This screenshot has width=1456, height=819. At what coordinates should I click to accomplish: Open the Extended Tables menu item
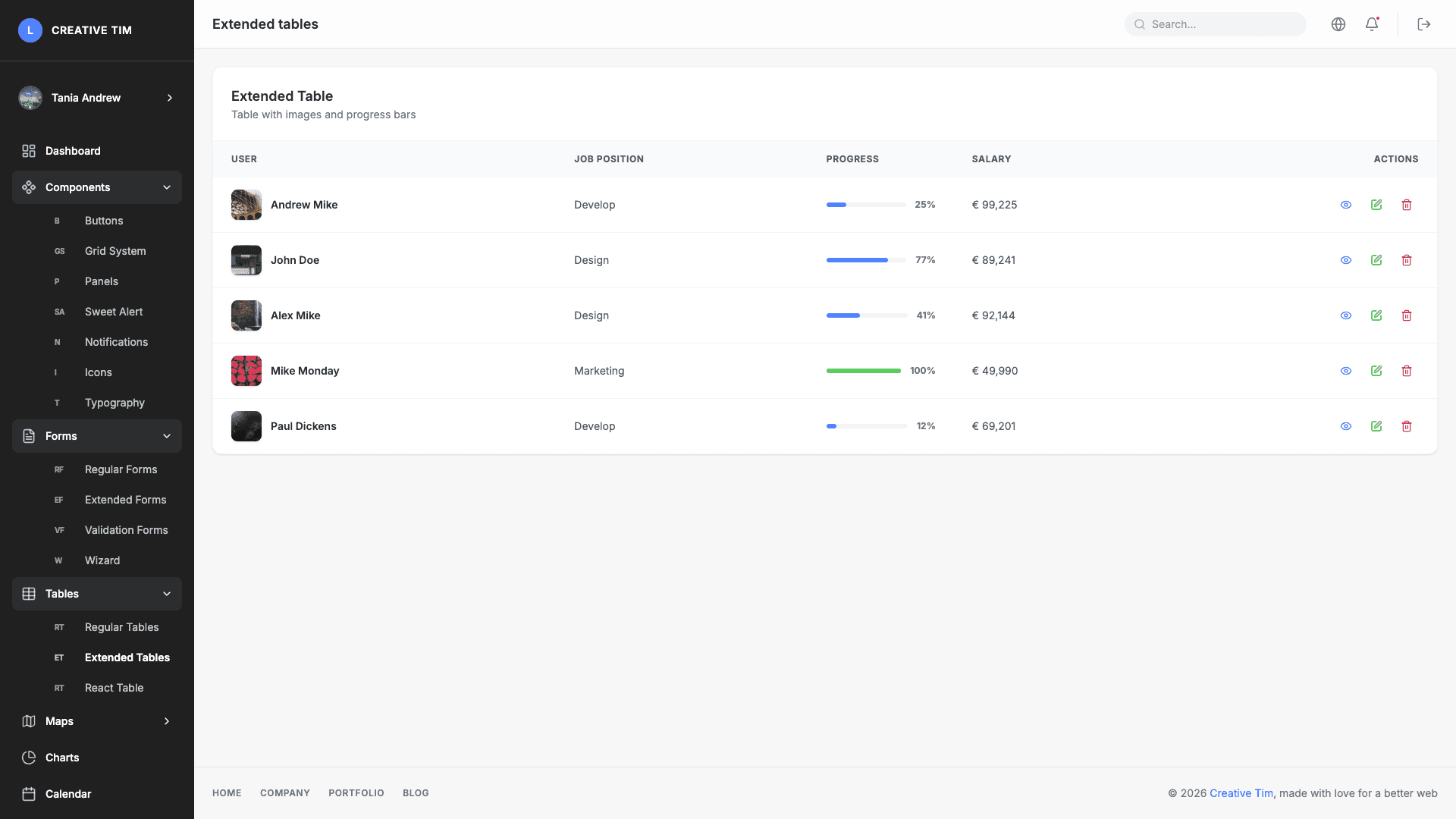click(x=127, y=657)
